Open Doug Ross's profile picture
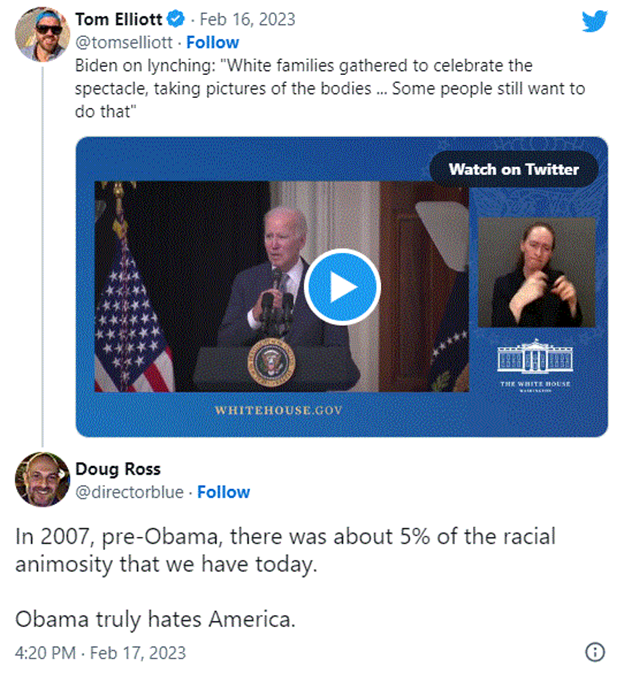The image size is (624, 674). (x=42, y=480)
